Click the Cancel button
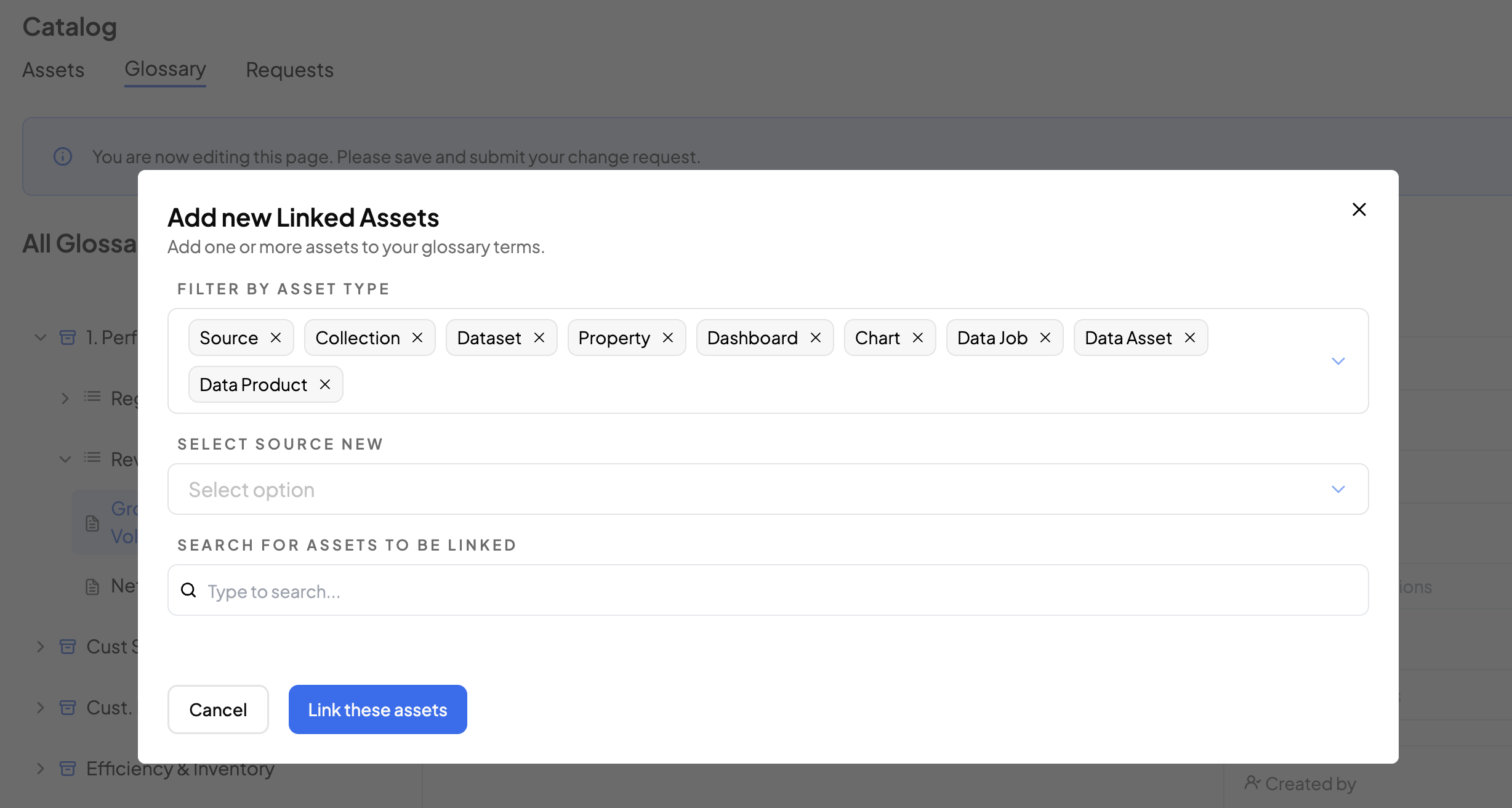1512x808 pixels. point(218,709)
